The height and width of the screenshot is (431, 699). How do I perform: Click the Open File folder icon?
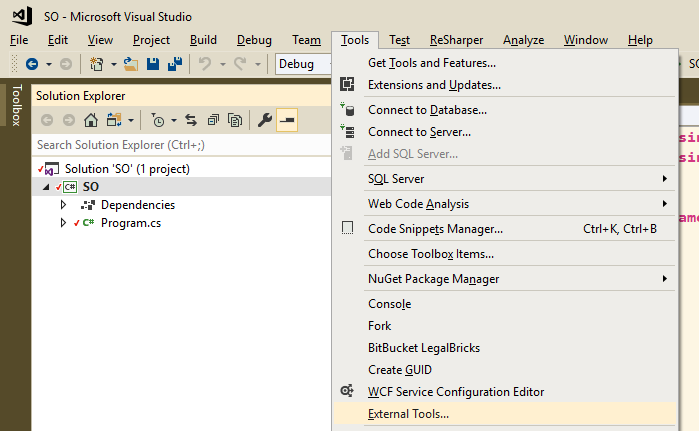pos(131,64)
